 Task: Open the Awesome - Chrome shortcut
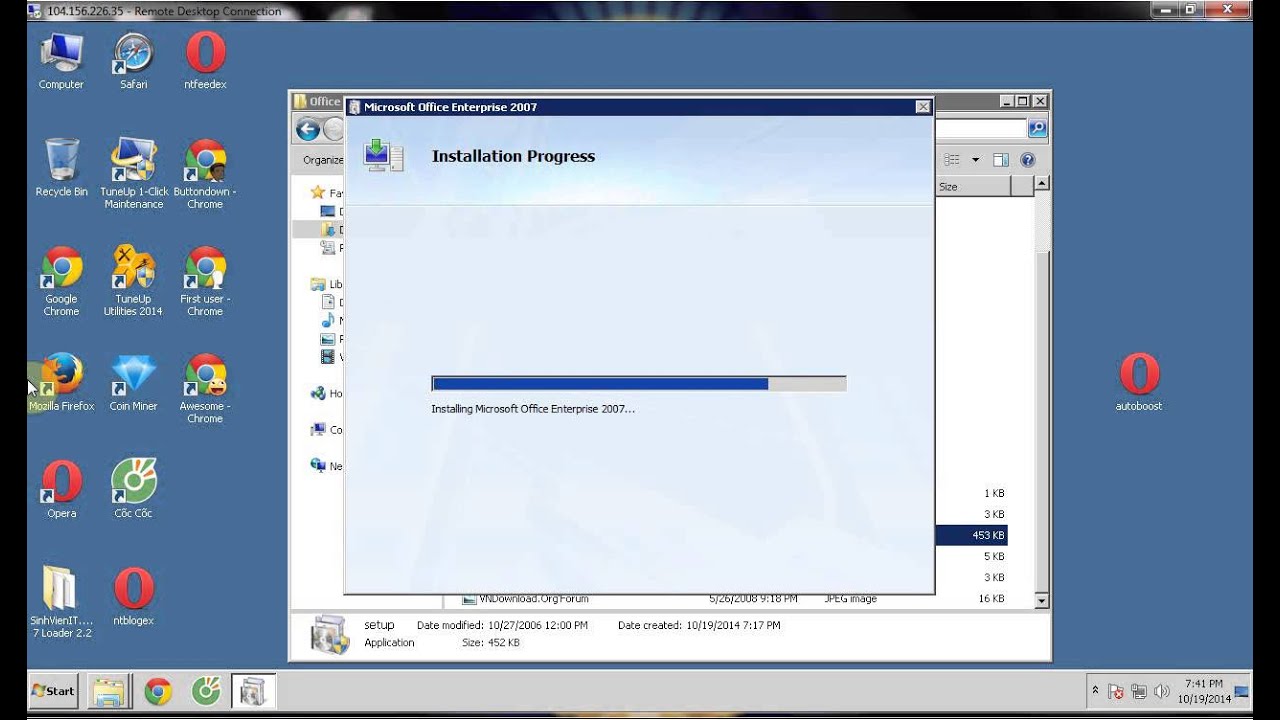(x=205, y=388)
